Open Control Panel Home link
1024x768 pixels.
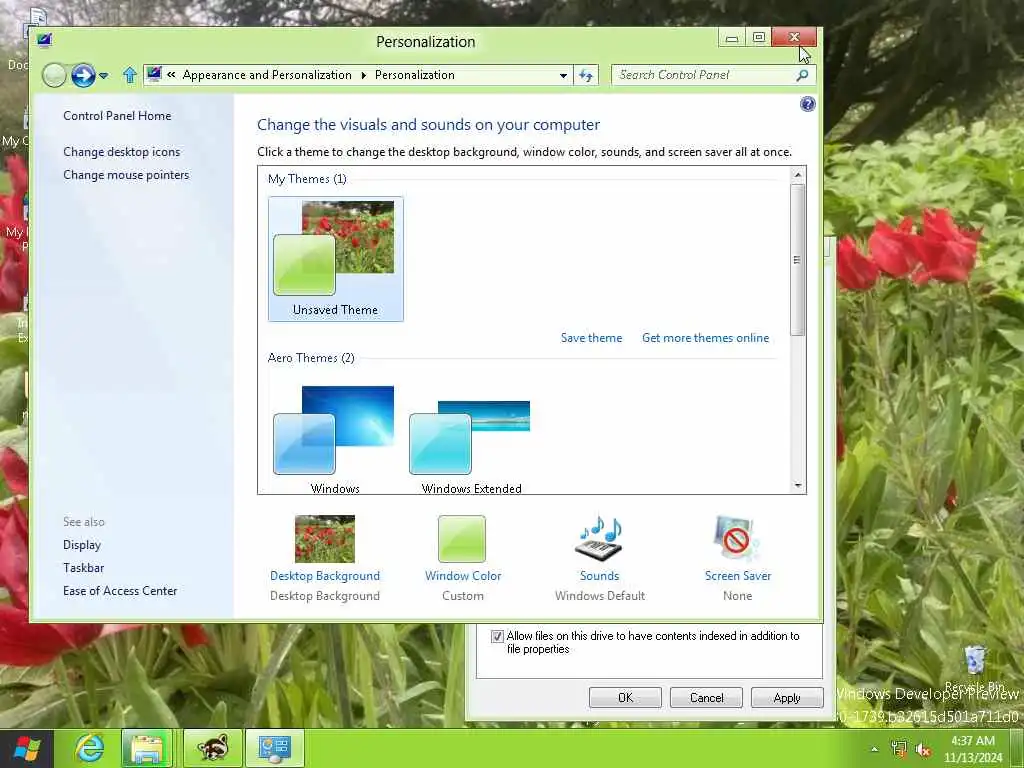pyautogui.click(x=117, y=116)
